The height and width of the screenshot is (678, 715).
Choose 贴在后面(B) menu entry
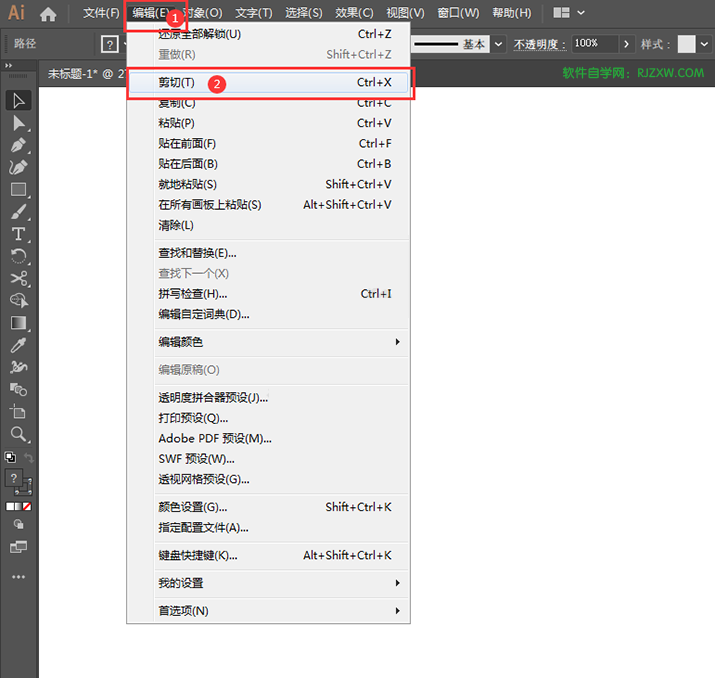[269, 164]
